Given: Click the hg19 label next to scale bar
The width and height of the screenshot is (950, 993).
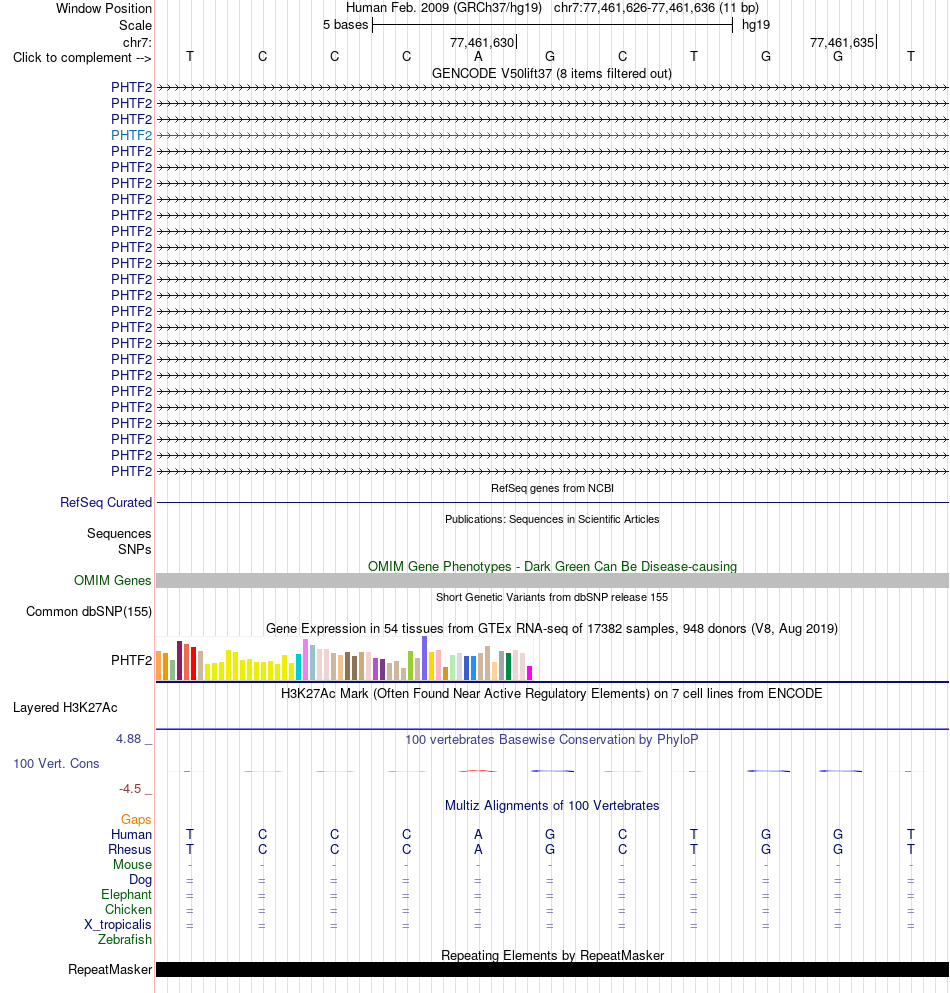Looking at the screenshot, I should click(756, 25).
